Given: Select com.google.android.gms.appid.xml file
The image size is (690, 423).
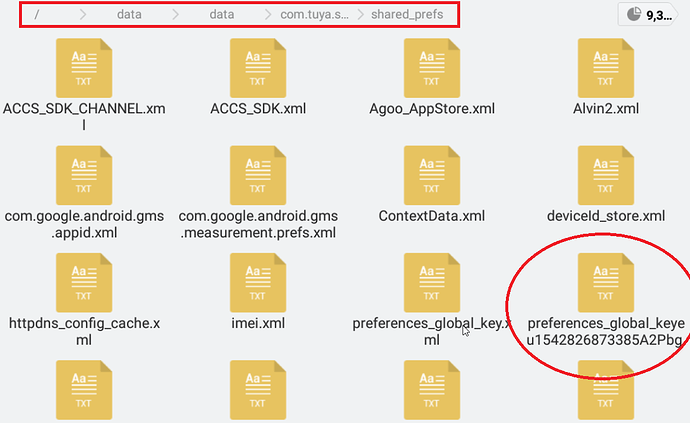Looking at the screenshot, I should [x=84, y=175].
